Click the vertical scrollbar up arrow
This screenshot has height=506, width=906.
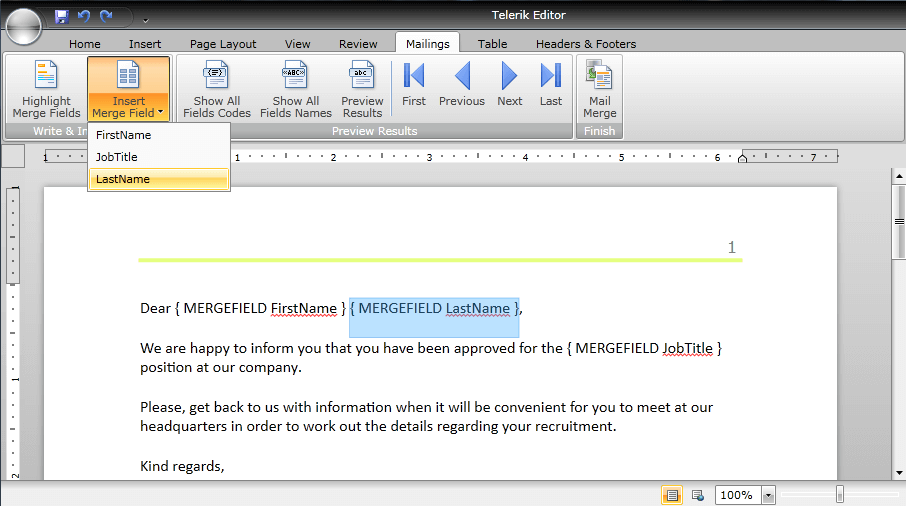point(898,176)
